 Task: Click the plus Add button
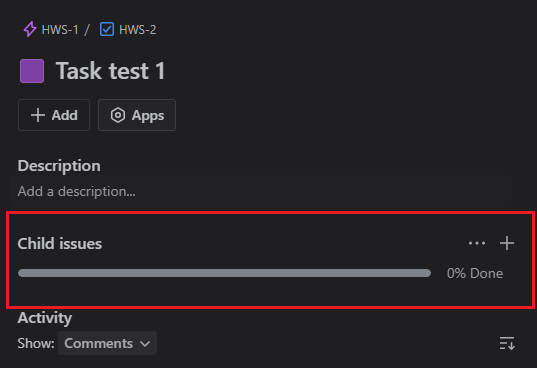[54, 115]
